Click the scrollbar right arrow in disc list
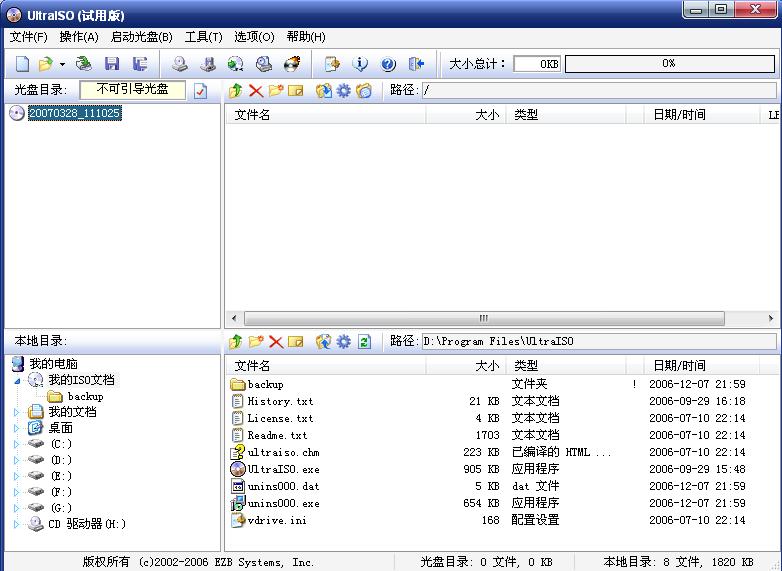 click(771, 318)
